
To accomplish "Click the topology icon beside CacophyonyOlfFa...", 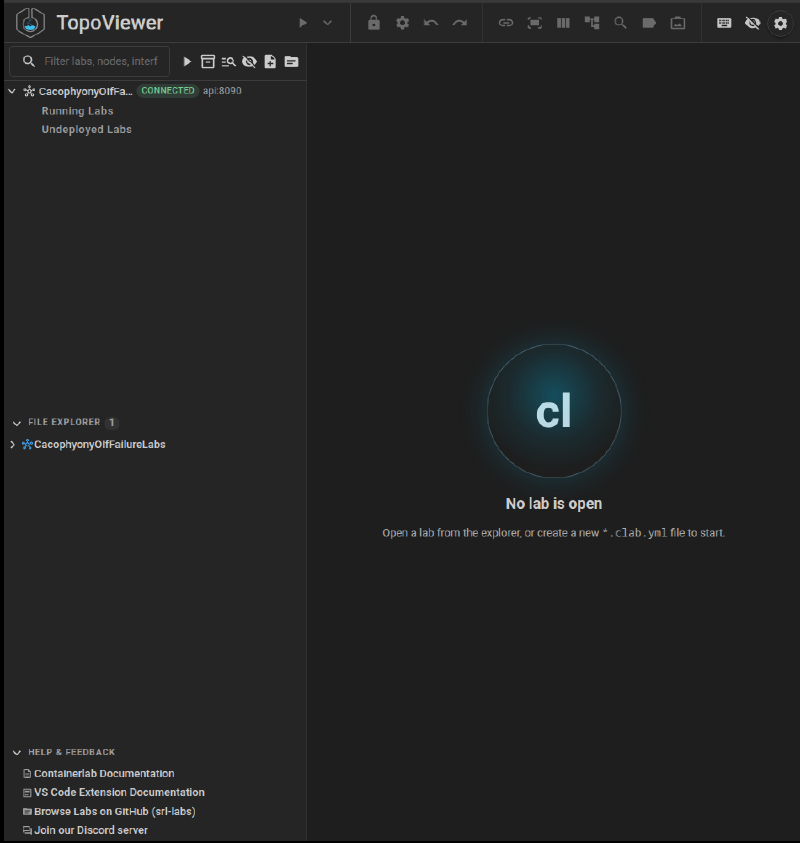I will pyautogui.click(x=29, y=91).
